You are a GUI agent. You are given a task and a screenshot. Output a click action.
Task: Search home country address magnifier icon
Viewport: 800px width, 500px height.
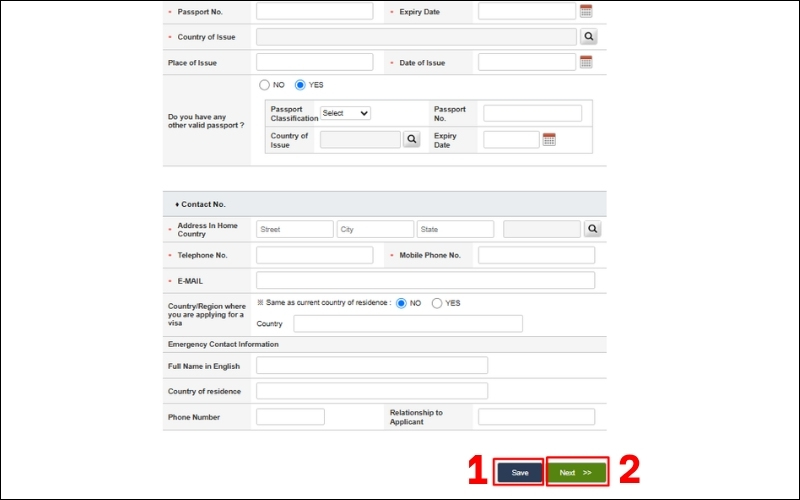592,229
